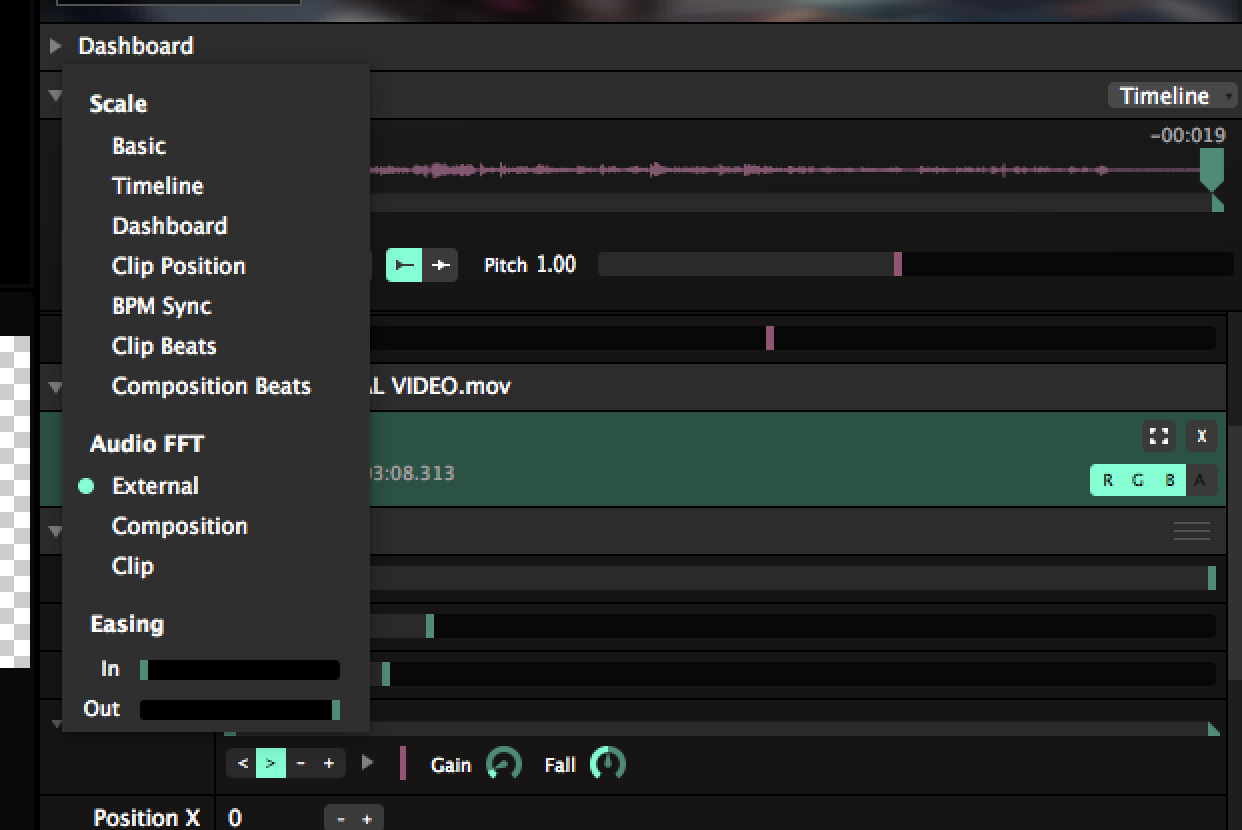The image size is (1242, 830).
Task: Click the X icon in green clip panel
Action: click(x=1202, y=436)
